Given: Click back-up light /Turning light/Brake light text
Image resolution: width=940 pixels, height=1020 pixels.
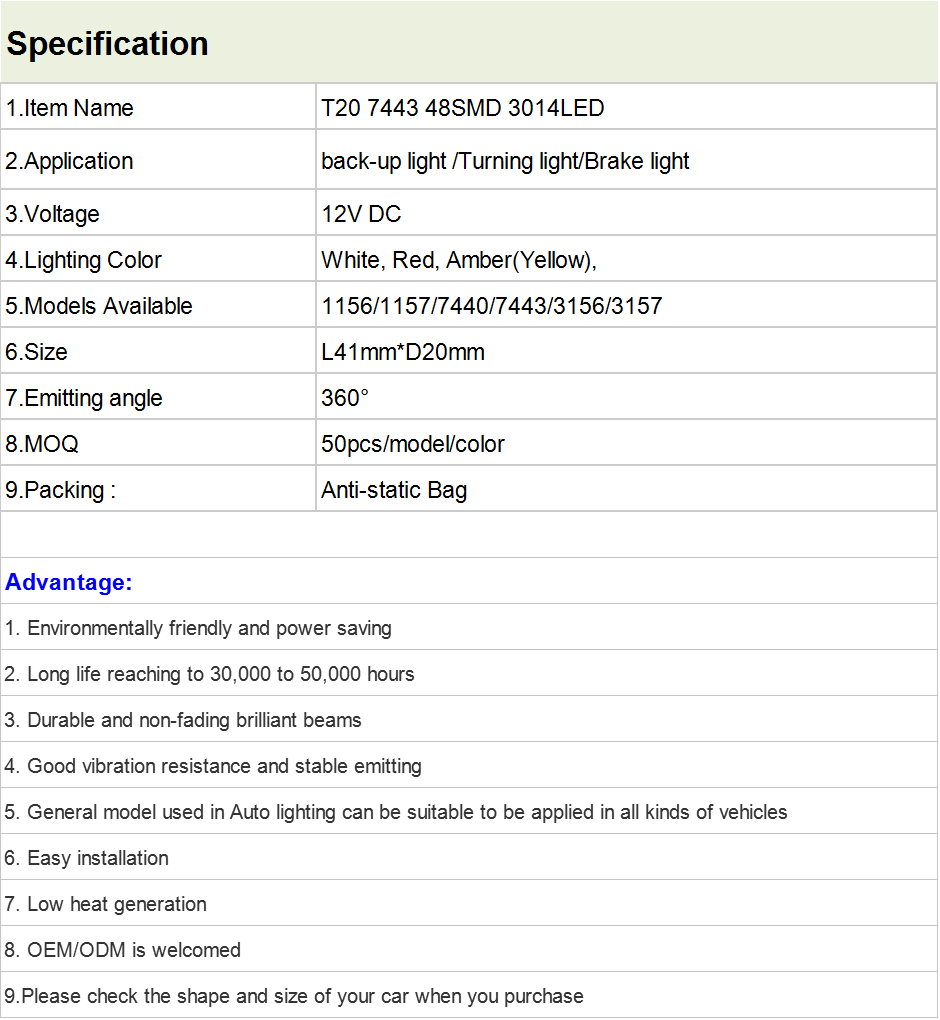Looking at the screenshot, I should coord(505,161).
